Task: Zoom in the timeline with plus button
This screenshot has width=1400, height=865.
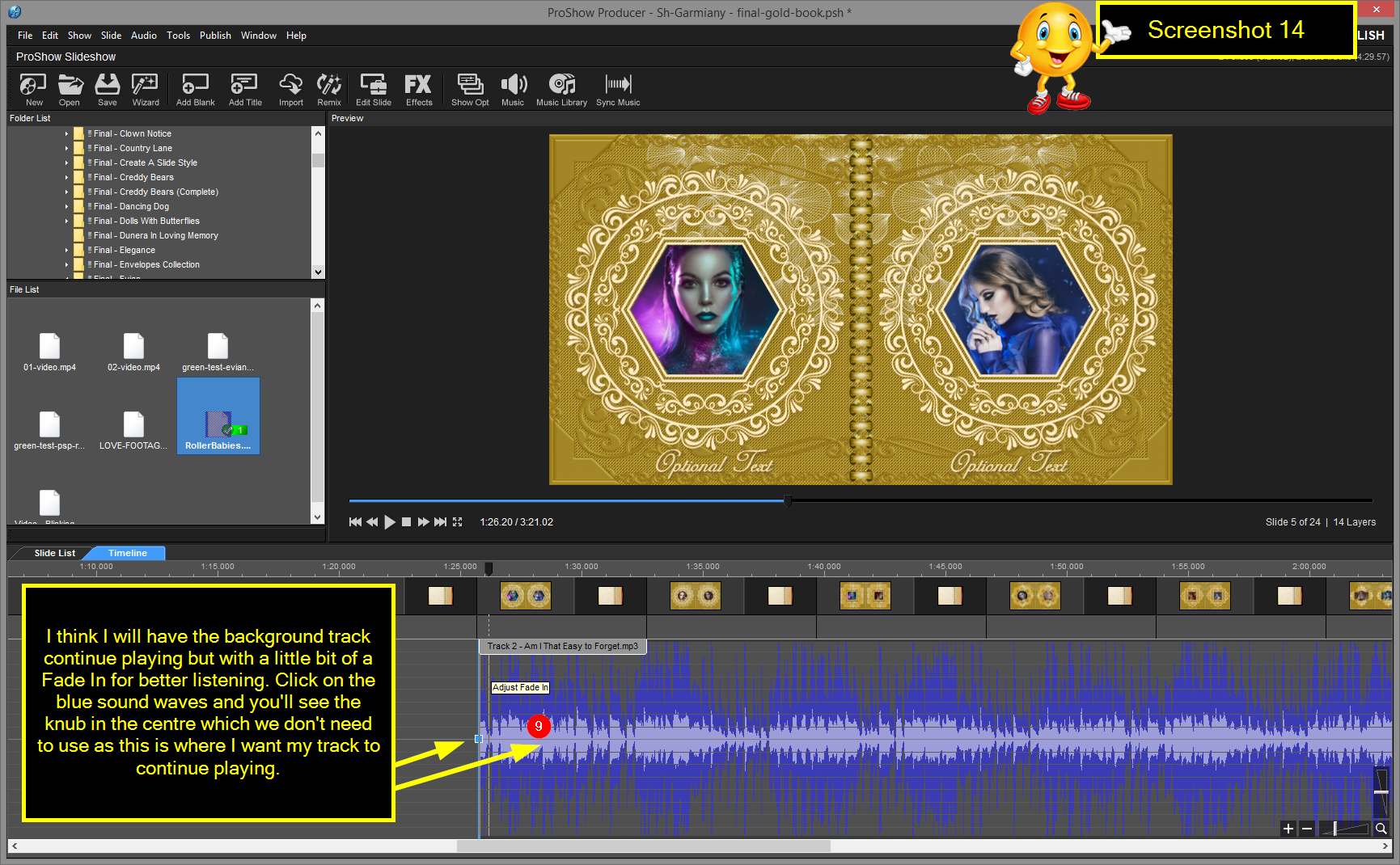Action: click(1288, 829)
